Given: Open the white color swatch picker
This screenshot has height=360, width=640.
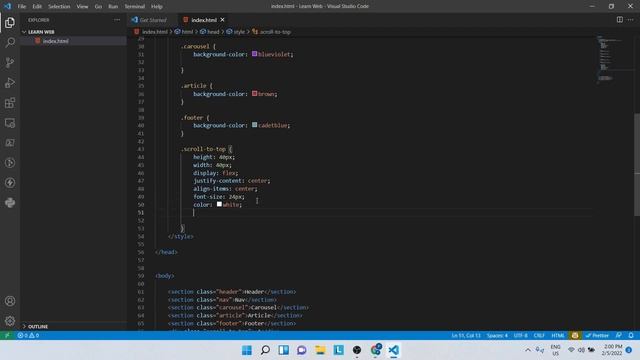Looking at the screenshot, I should (x=219, y=204).
